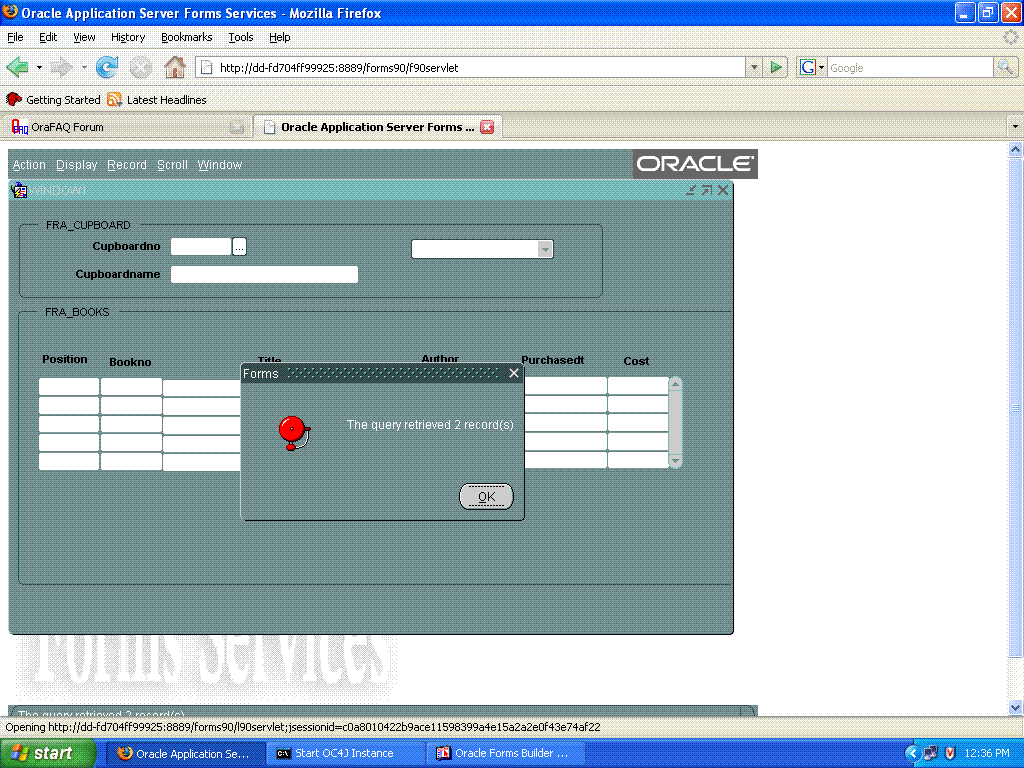Open the Bookmarks menu
The image size is (1024, 768).
click(186, 37)
